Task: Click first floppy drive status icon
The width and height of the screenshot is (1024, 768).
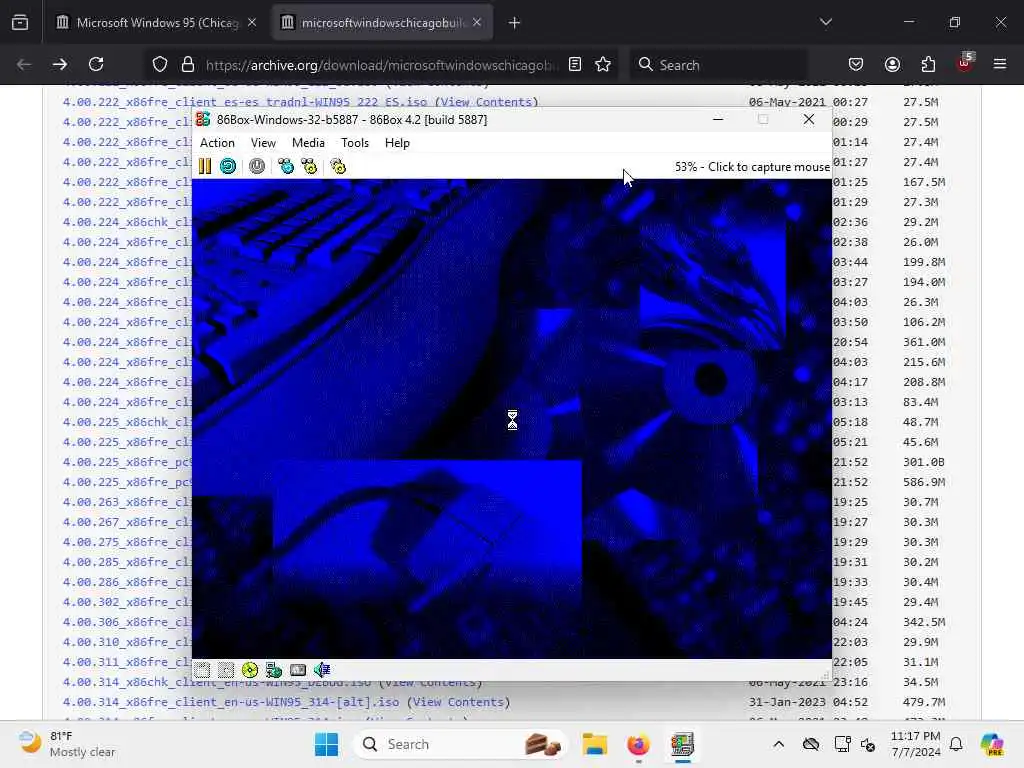Action: (202, 670)
